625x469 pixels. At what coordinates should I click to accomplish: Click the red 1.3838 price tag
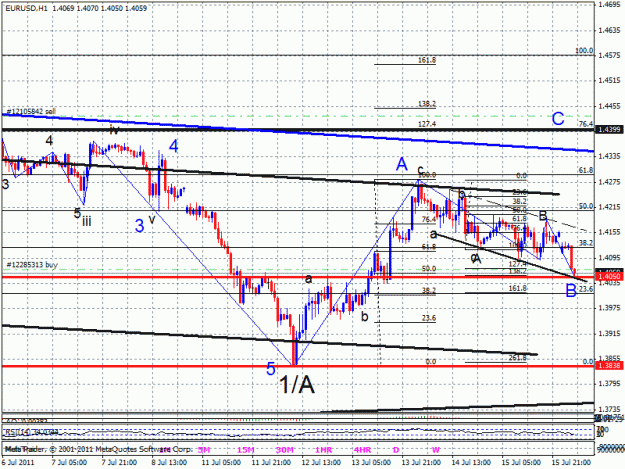[609, 365]
